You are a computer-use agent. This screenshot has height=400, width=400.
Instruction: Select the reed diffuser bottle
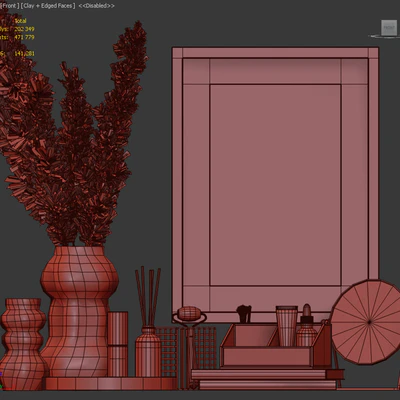[148, 352]
